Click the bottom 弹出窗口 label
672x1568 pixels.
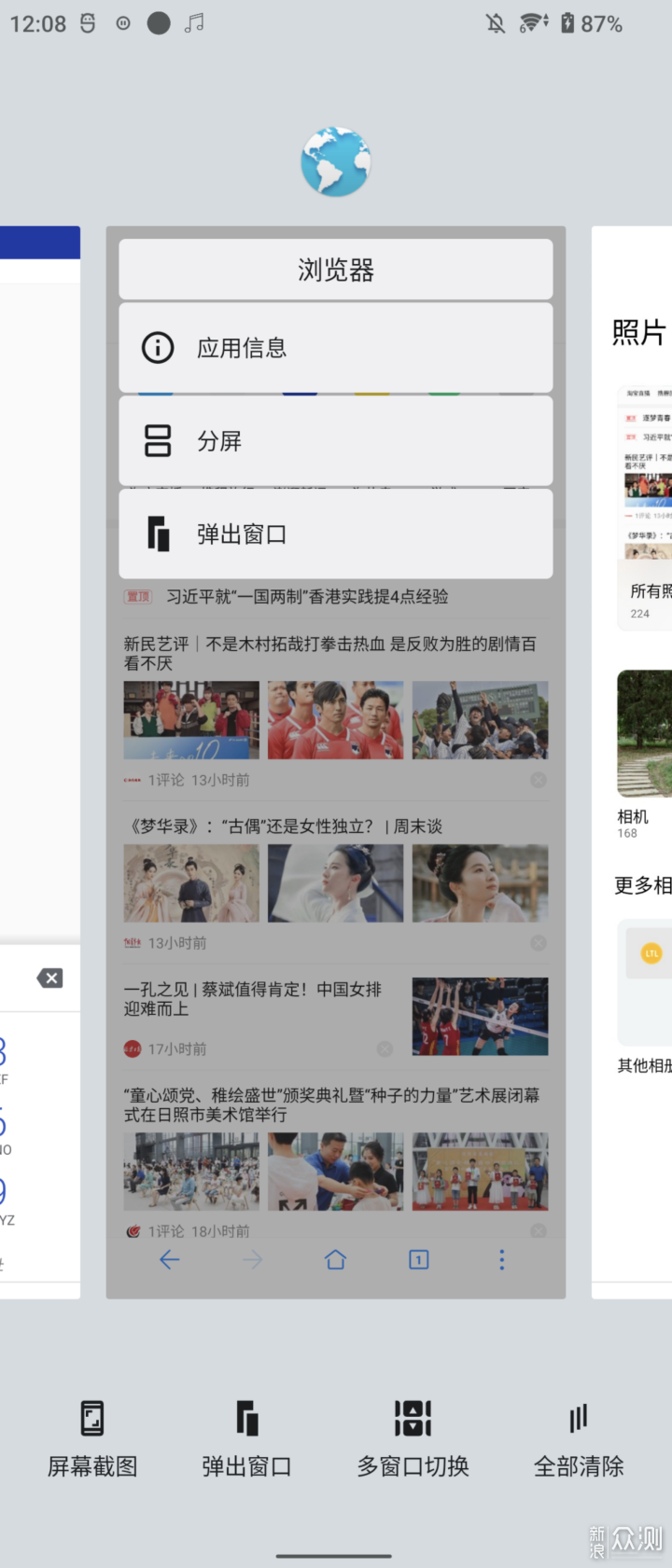246,1466
